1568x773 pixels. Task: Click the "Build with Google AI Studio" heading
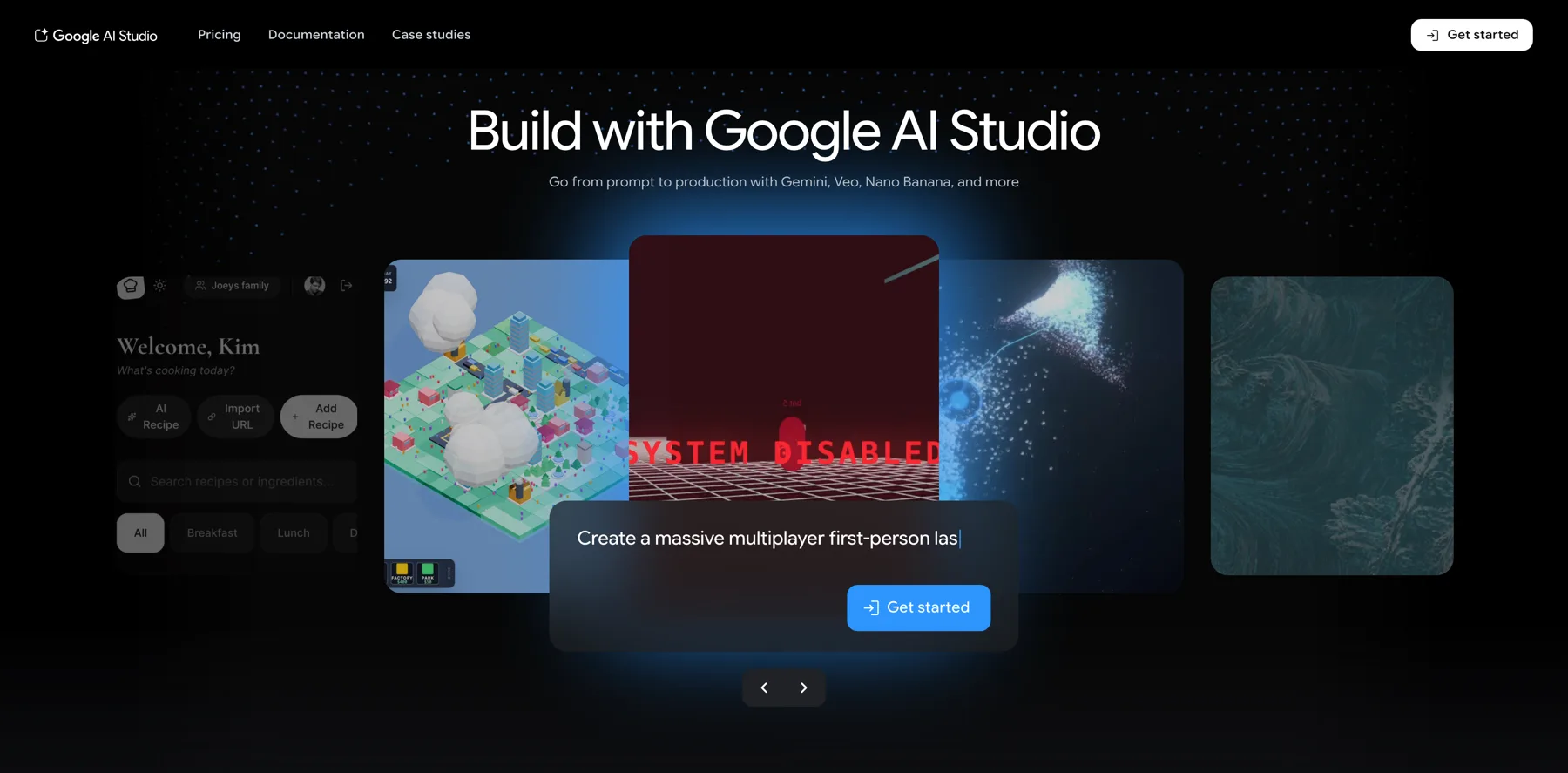pyautogui.click(x=784, y=131)
